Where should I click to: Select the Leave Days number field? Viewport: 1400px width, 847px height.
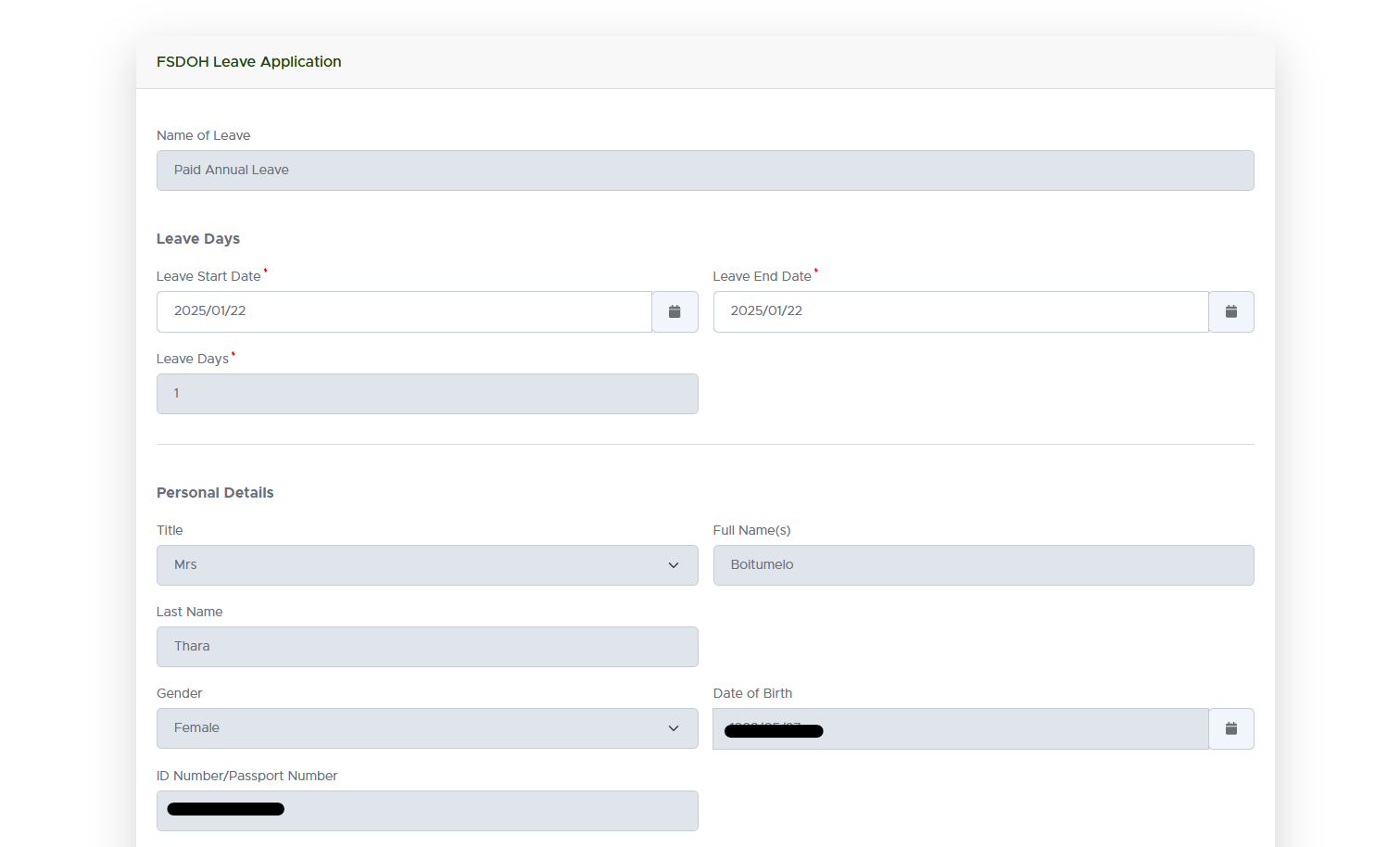click(427, 394)
